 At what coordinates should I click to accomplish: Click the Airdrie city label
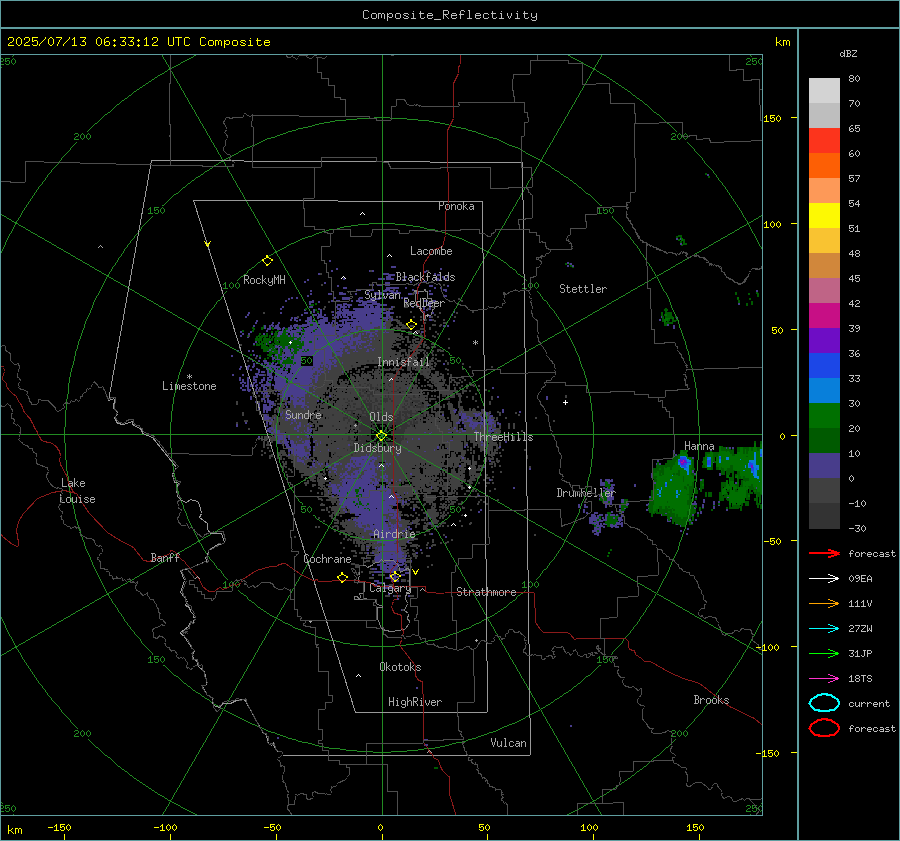coord(394,534)
